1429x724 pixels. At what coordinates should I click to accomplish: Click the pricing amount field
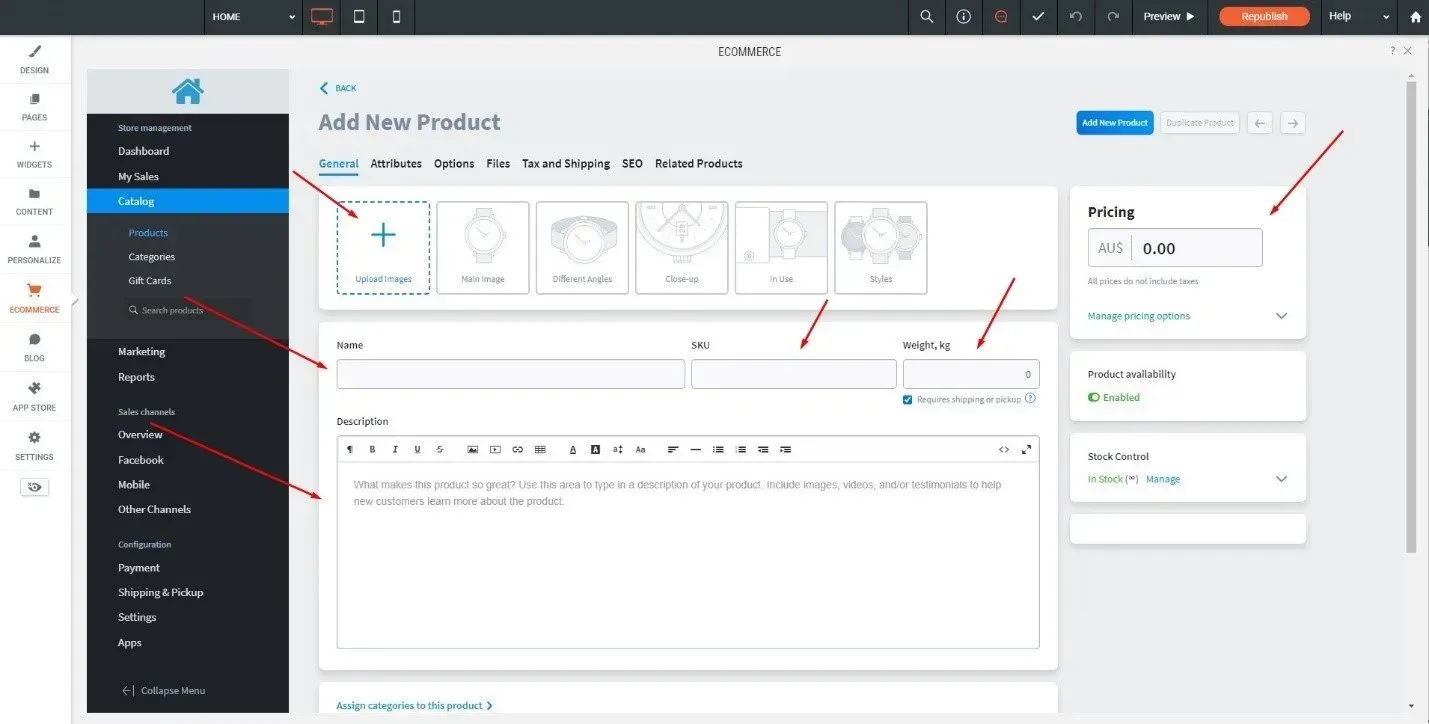[1175, 248]
